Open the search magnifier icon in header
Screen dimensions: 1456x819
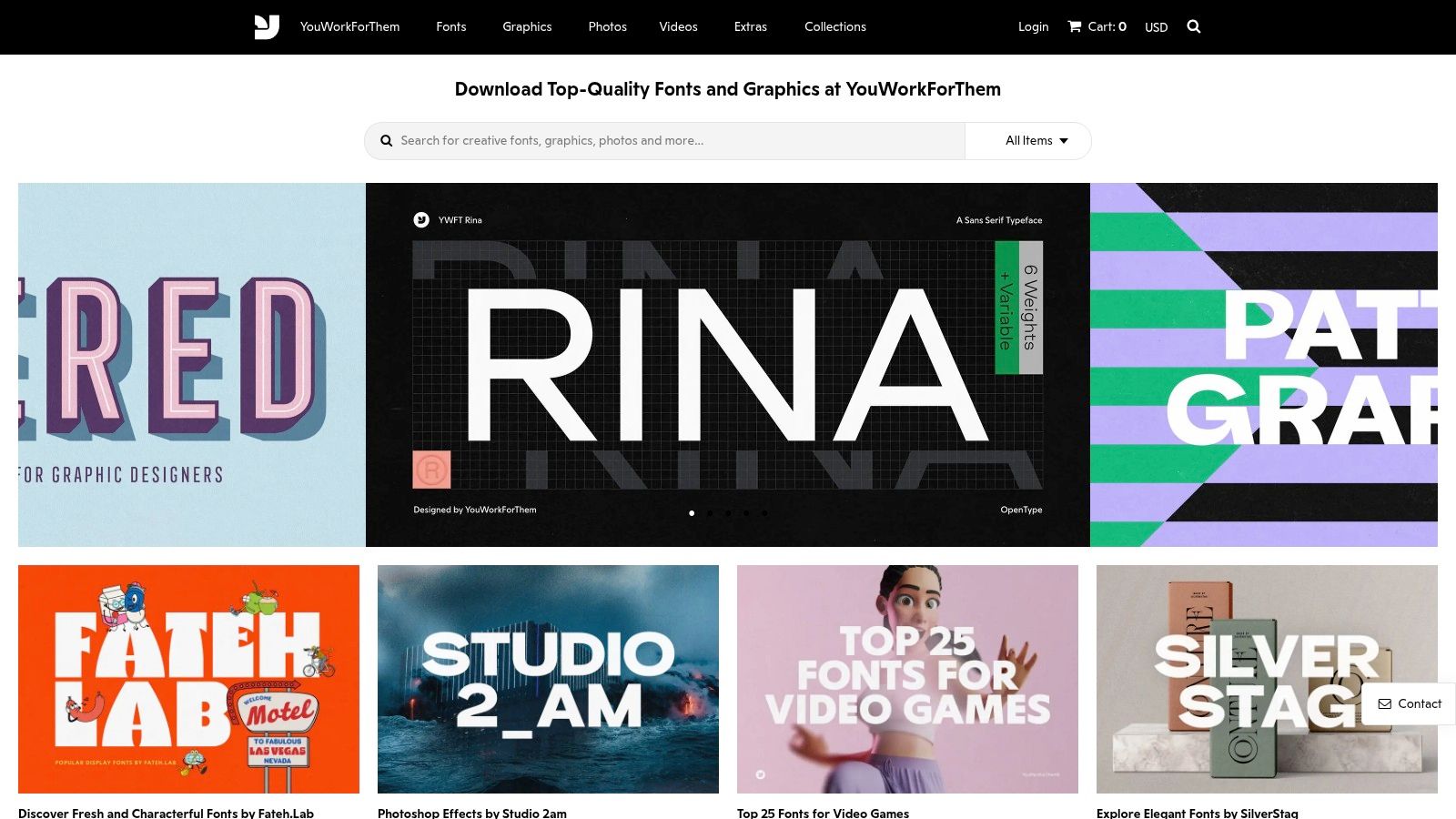1194,26
